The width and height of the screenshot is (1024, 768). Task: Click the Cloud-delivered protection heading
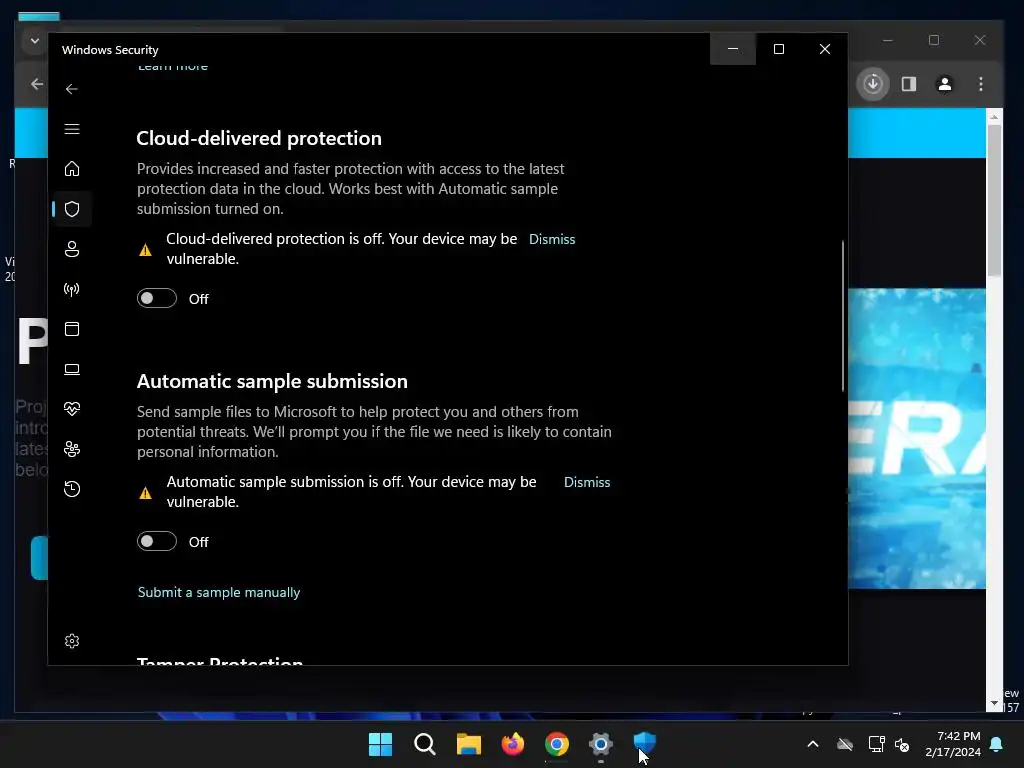click(x=259, y=138)
